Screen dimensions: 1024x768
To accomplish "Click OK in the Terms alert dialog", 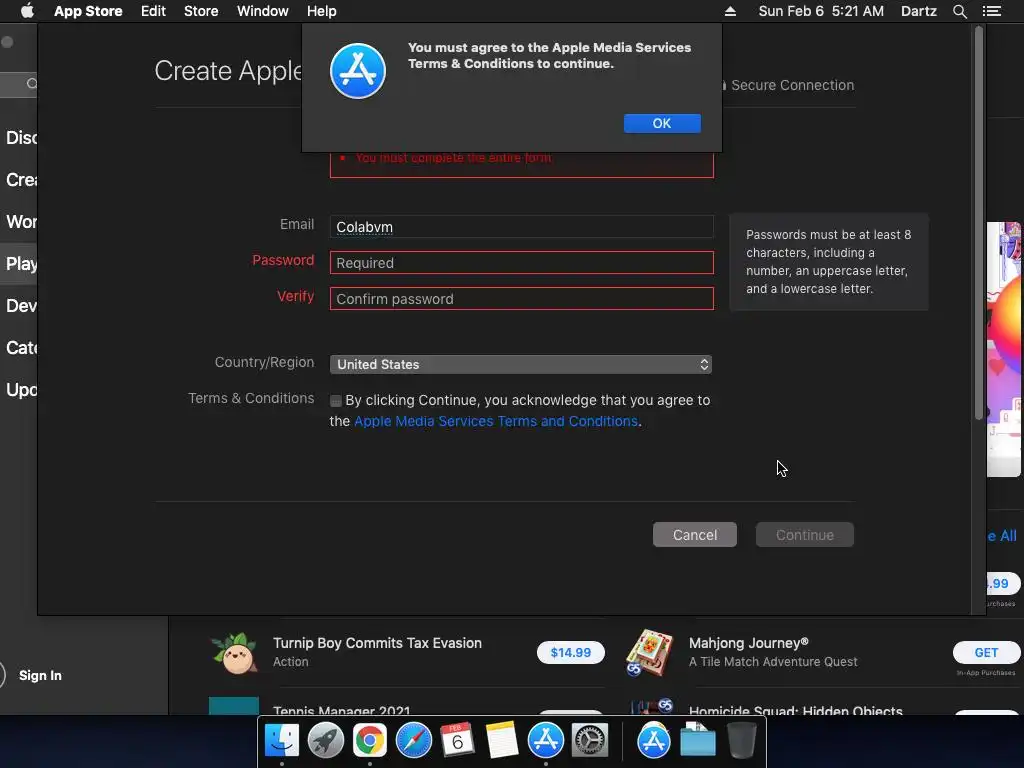I will click(x=662, y=123).
